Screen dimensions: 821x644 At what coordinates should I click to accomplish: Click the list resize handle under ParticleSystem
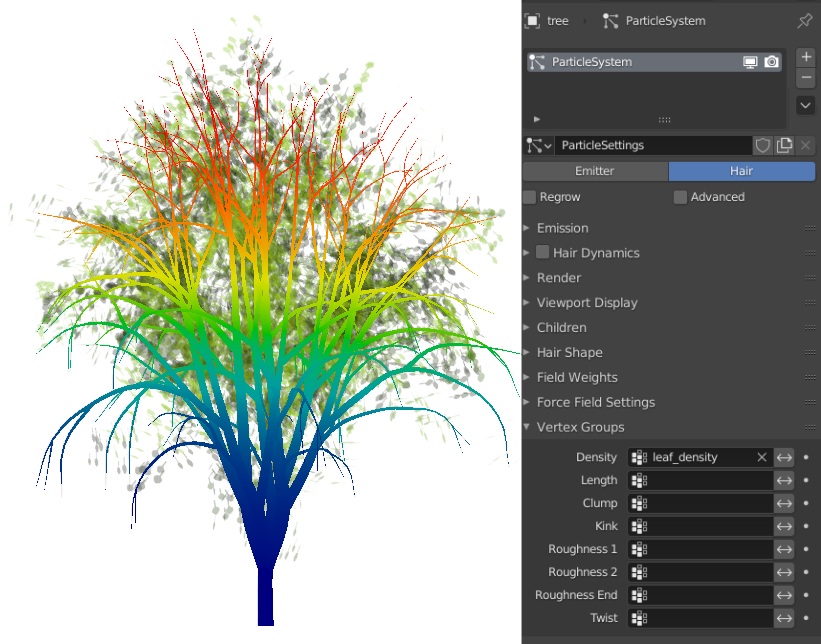pyautogui.click(x=664, y=120)
